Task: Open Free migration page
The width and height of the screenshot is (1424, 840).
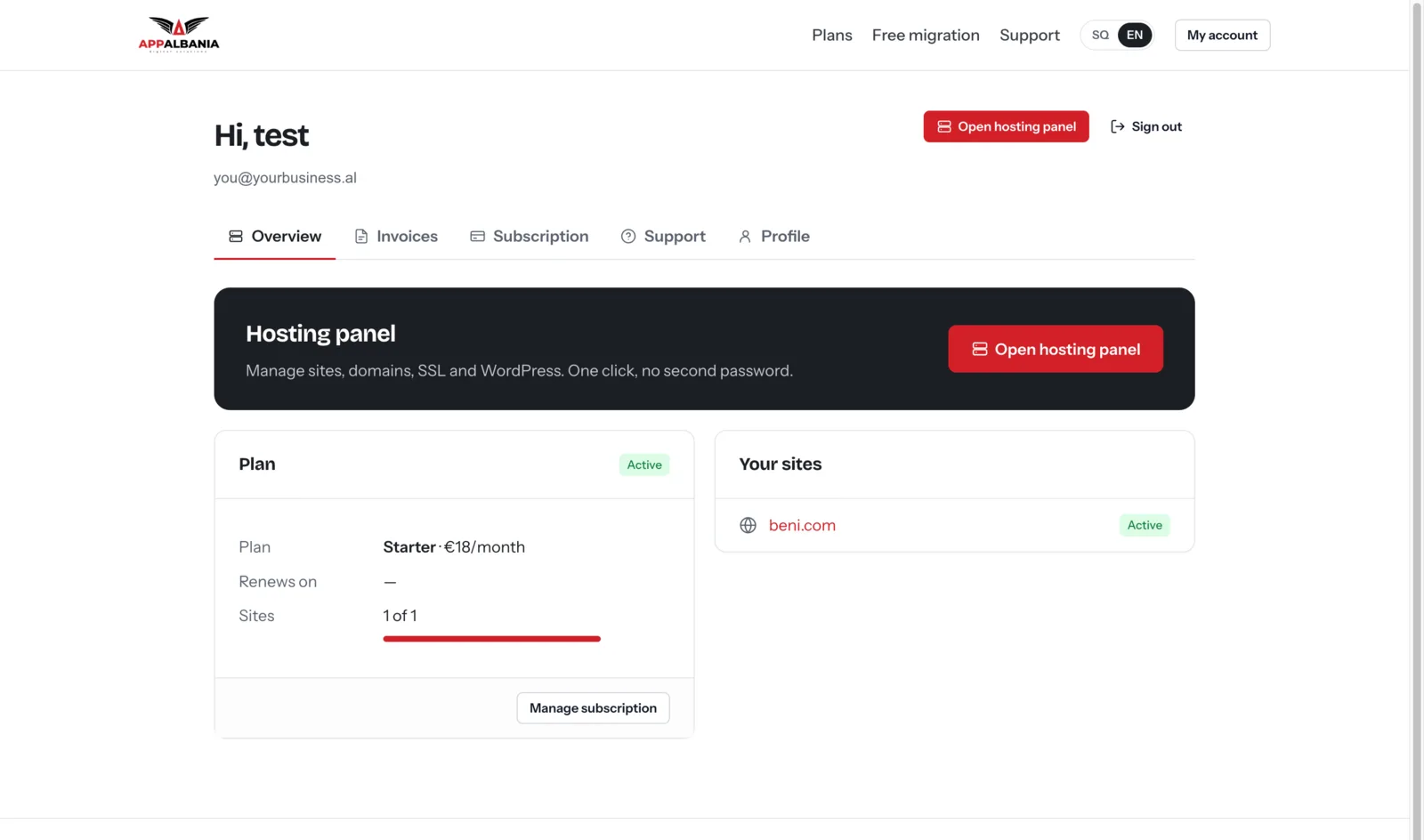Action: (926, 35)
